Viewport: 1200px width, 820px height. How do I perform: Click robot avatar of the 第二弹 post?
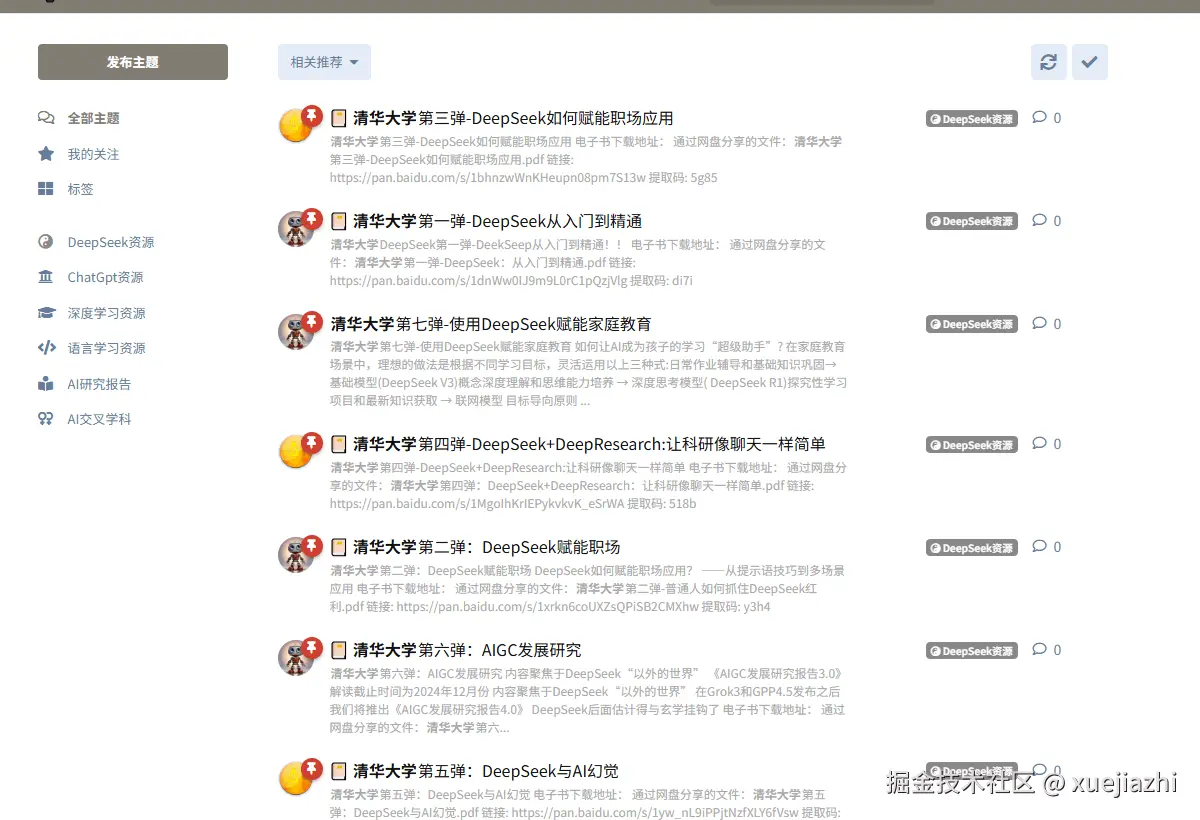point(295,555)
